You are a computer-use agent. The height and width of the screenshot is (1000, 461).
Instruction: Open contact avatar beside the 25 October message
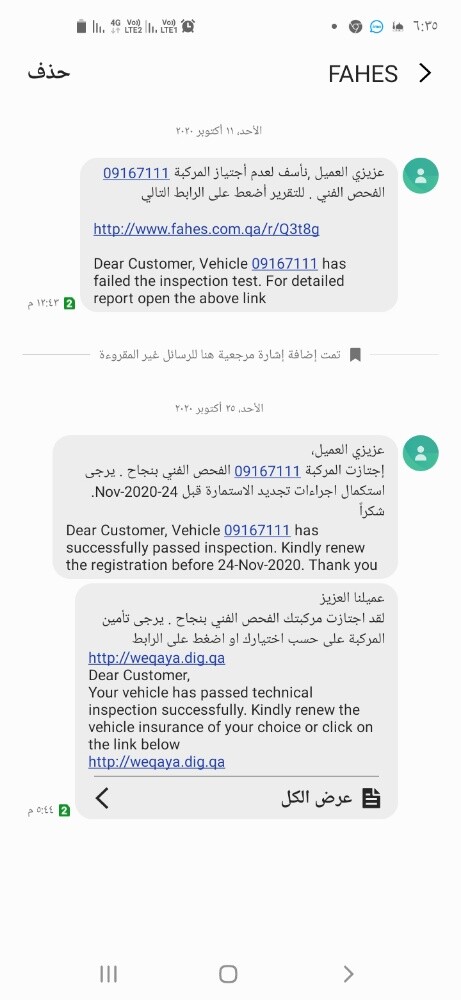tap(420, 453)
